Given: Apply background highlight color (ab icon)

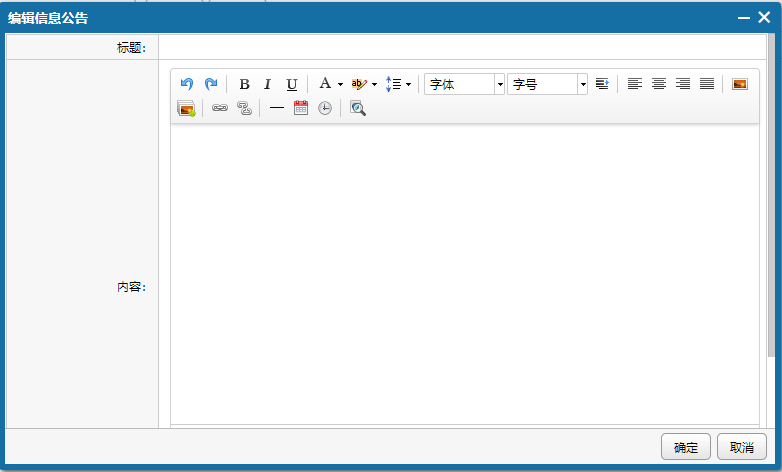Looking at the screenshot, I should pyautogui.click(x=359, y=84).
